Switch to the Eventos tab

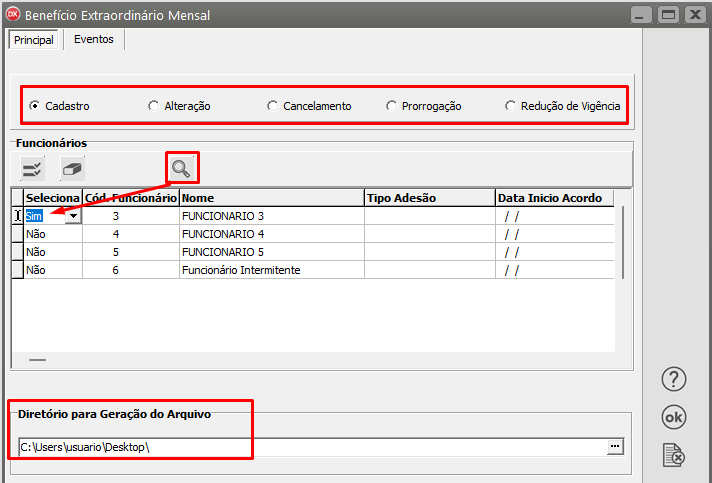tap(93, 39)
